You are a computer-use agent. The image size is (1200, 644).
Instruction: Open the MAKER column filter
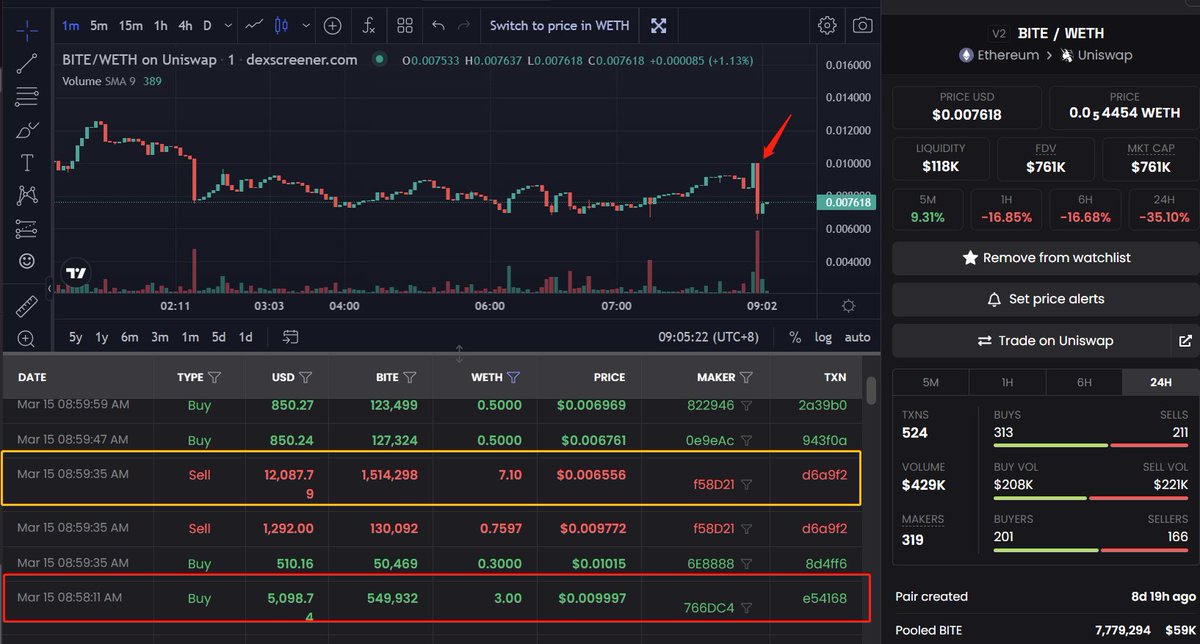click(747, 377)
